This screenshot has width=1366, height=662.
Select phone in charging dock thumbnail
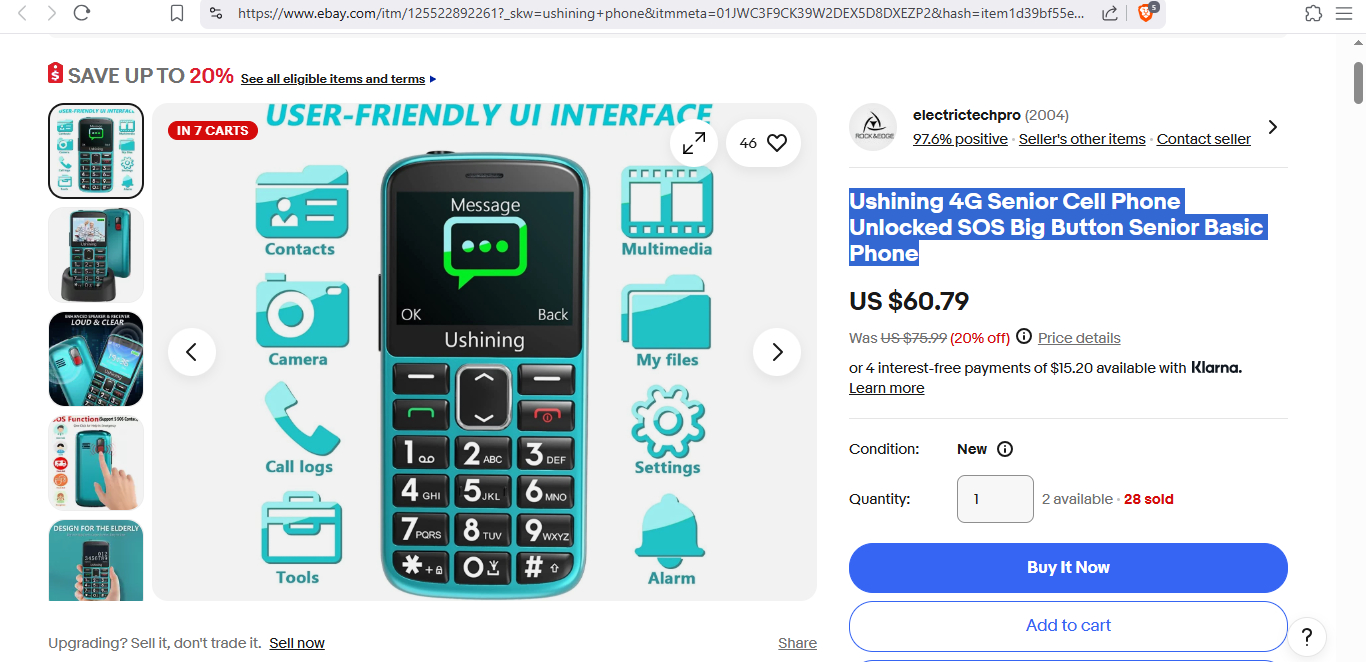[96, 255]
